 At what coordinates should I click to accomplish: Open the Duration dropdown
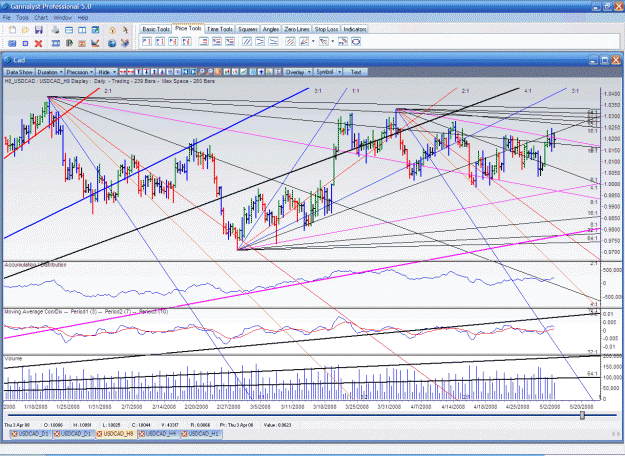pyautogui.click(x=50, y=72)
